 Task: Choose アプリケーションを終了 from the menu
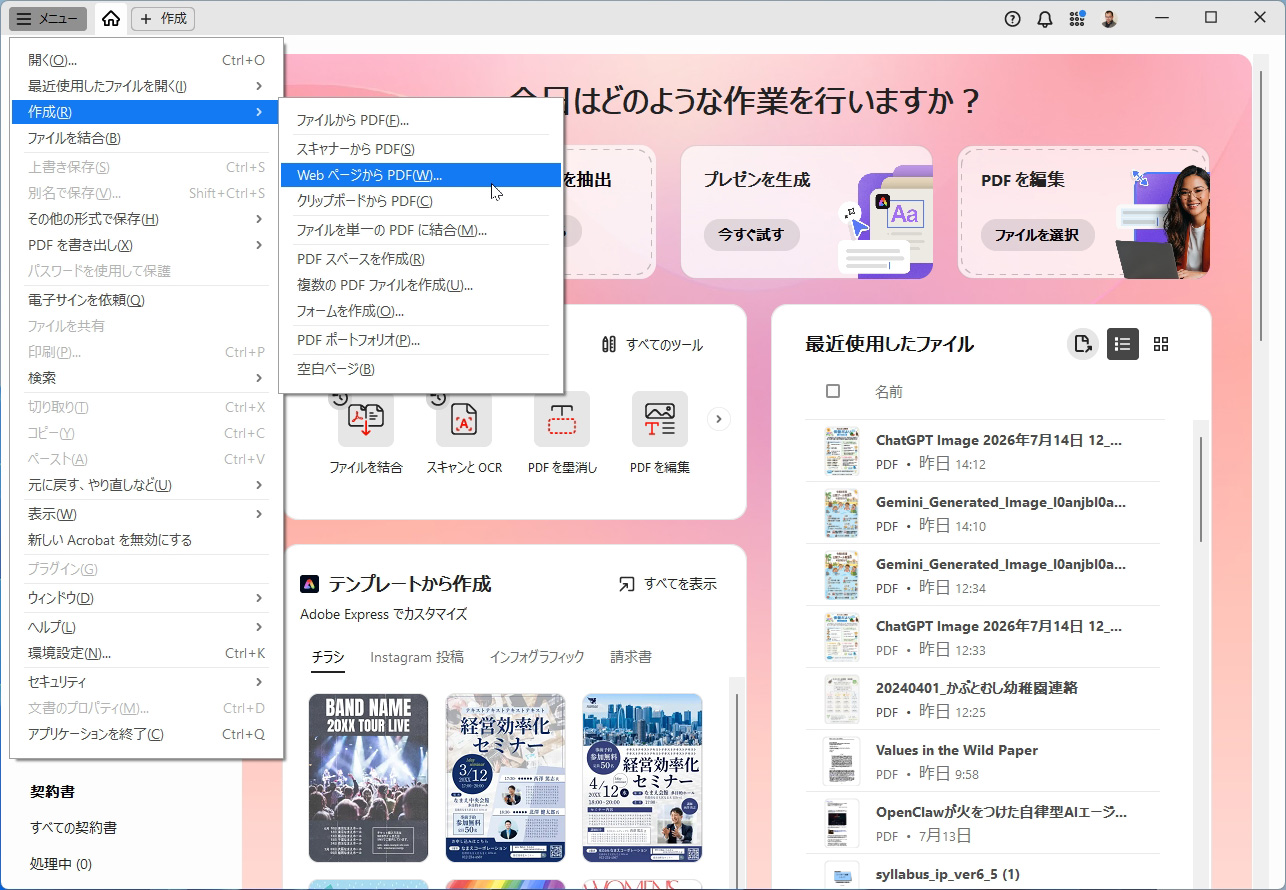[x=146, y=734]
